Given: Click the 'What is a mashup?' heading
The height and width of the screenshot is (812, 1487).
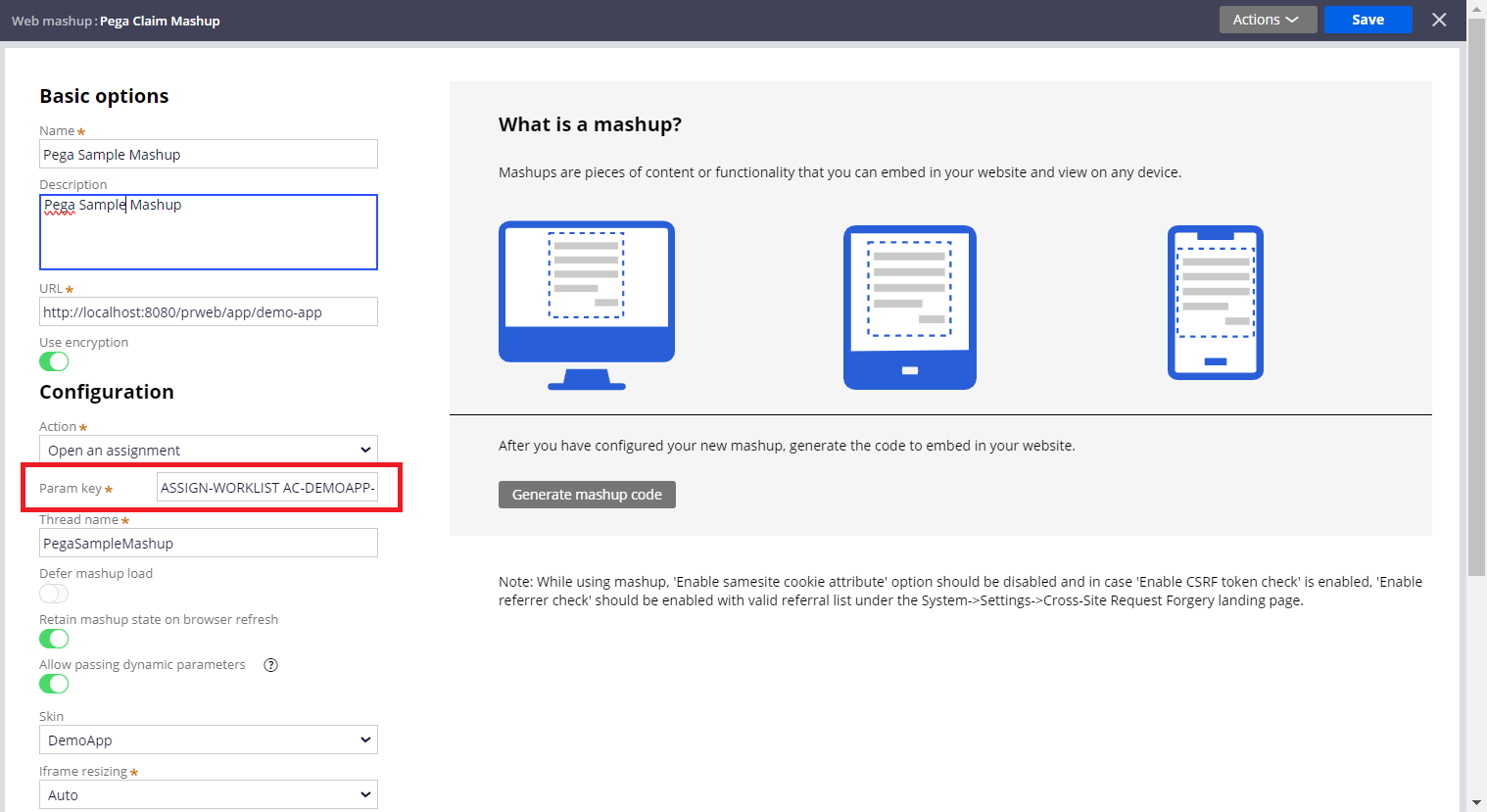Looking at the screenshot, I should (590, 124).
